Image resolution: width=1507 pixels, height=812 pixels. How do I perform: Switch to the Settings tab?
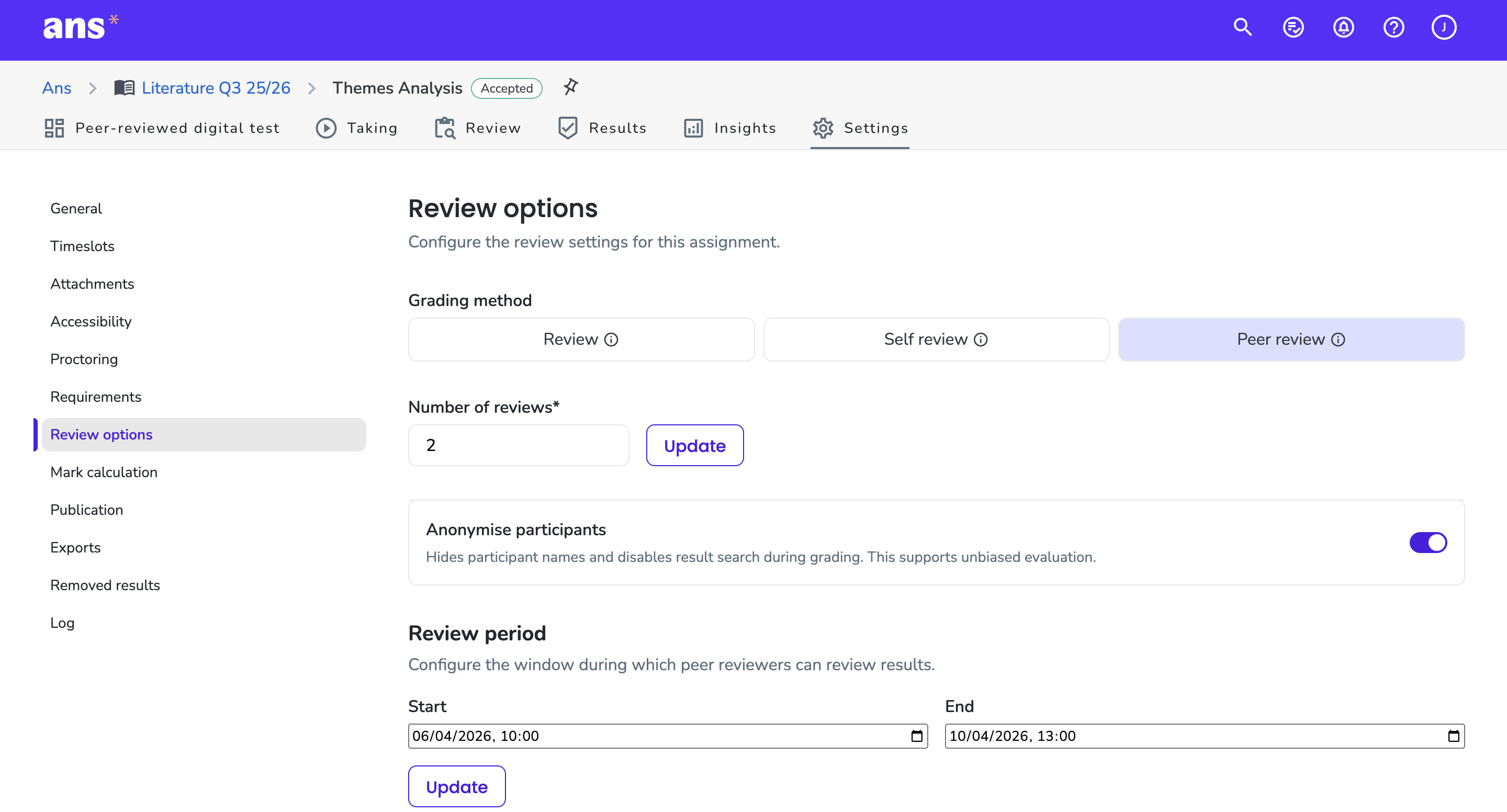[x=860, y=128]
